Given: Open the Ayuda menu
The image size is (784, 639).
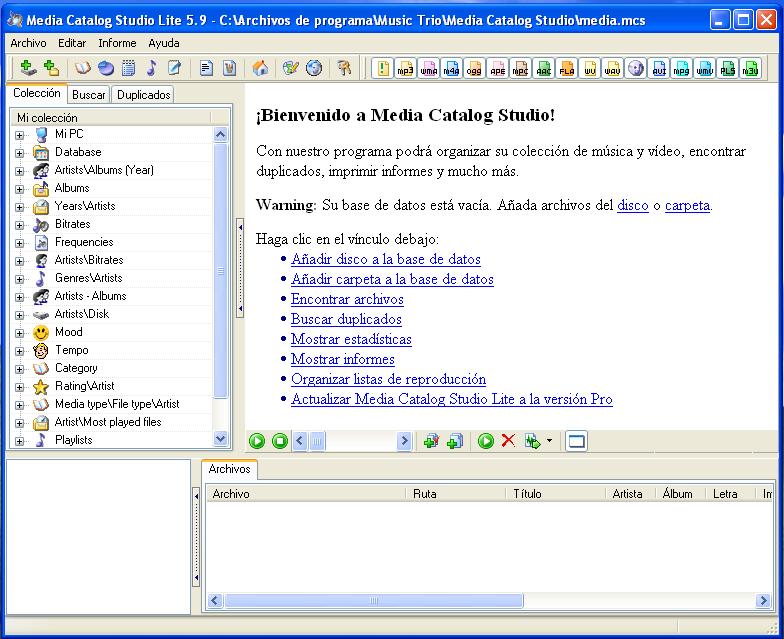Looking at the screenshot, I should tap(164, 43).
